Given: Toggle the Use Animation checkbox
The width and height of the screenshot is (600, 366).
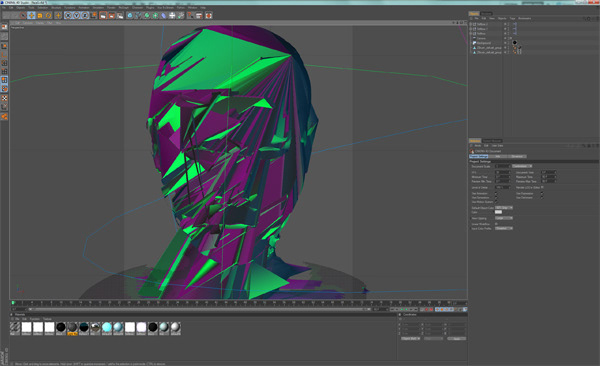Looking at the screenshot, I should coord(496,193).
